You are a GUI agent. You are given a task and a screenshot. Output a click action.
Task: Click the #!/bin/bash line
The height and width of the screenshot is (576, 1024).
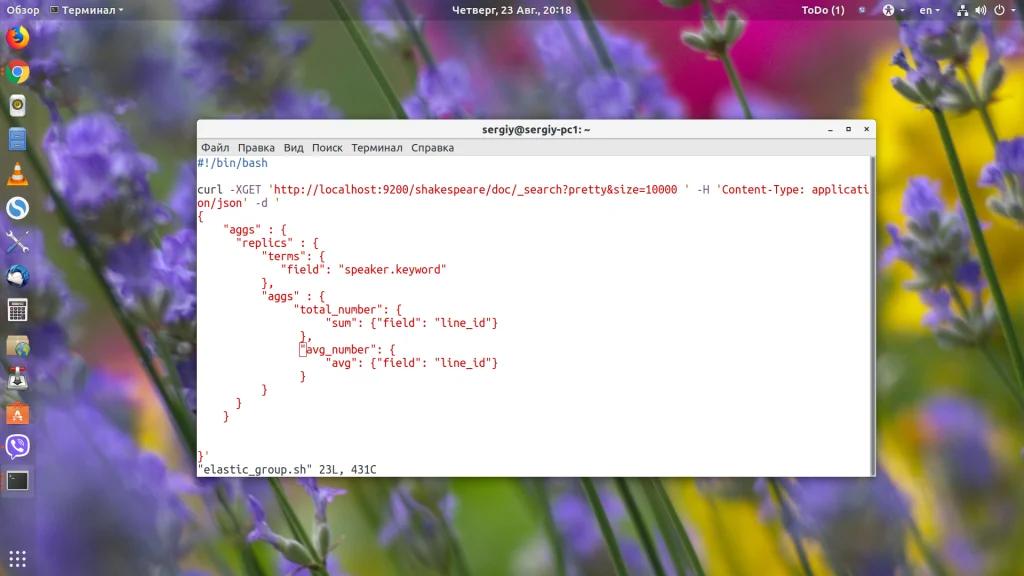232,163
